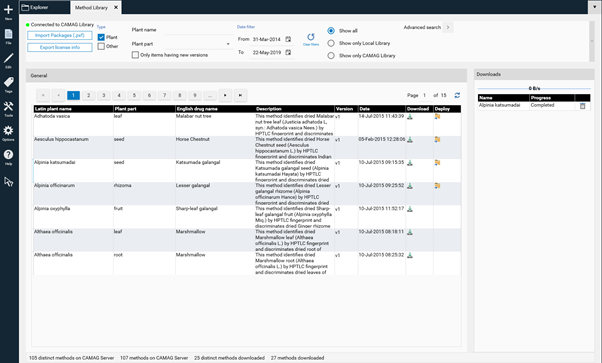The height and width of the screenshot is (363, 602).
Task: Deploy the Aesculus hippocastanum method
Action: click(x=437, y=139)
